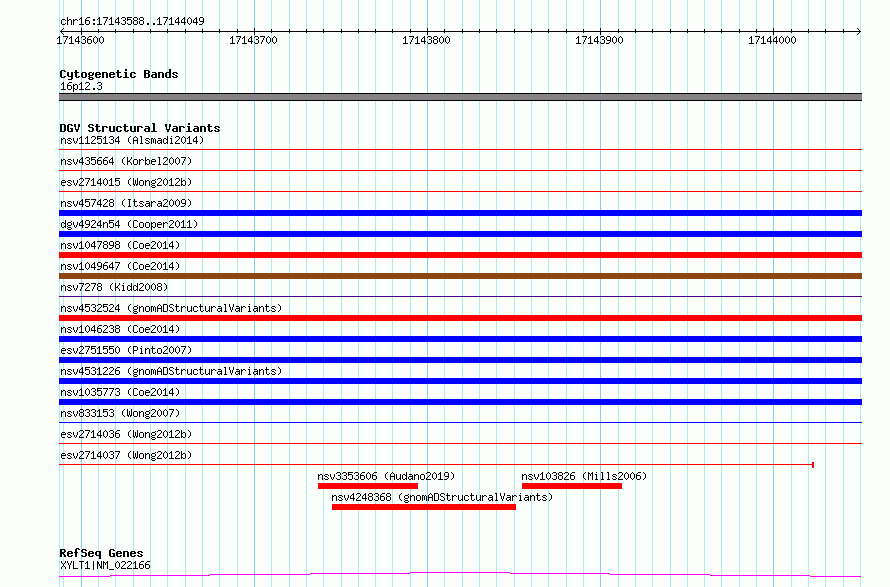Open the nsv1046238 (Coe2014) label
This screenshot has width=890, height=587.
(120, 329)
